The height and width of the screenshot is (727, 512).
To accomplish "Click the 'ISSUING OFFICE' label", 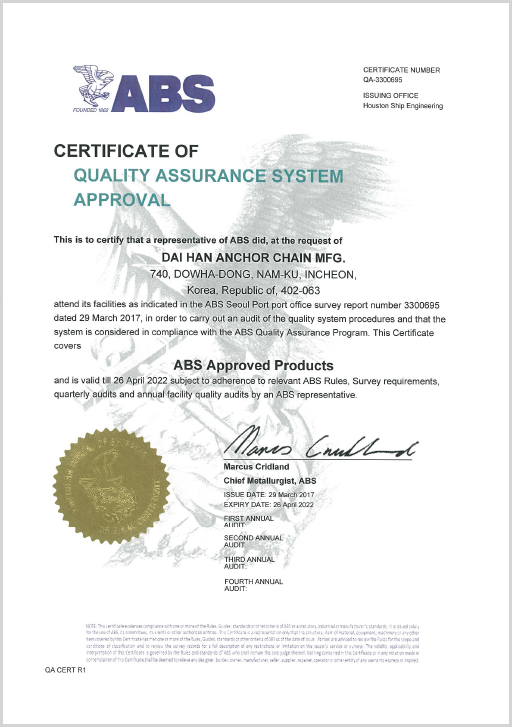I will 390,96.
